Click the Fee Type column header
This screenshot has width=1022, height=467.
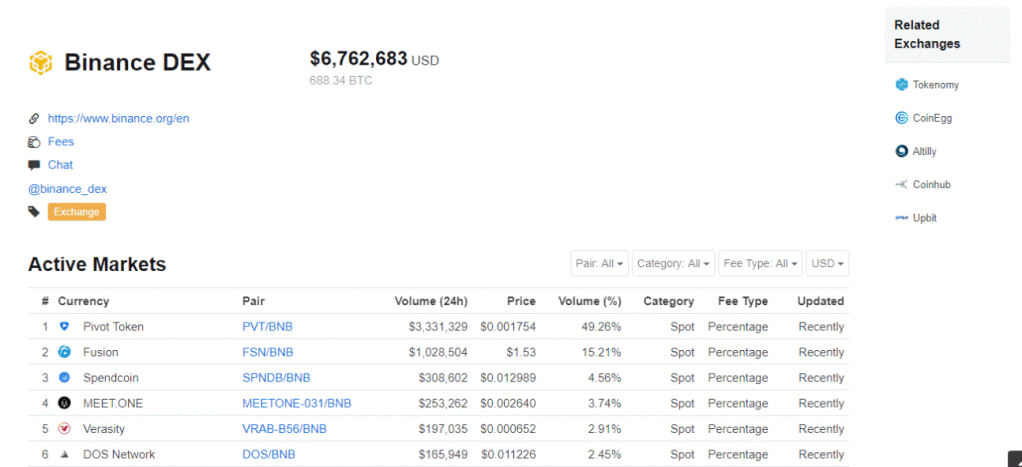(x=743, y=301)
